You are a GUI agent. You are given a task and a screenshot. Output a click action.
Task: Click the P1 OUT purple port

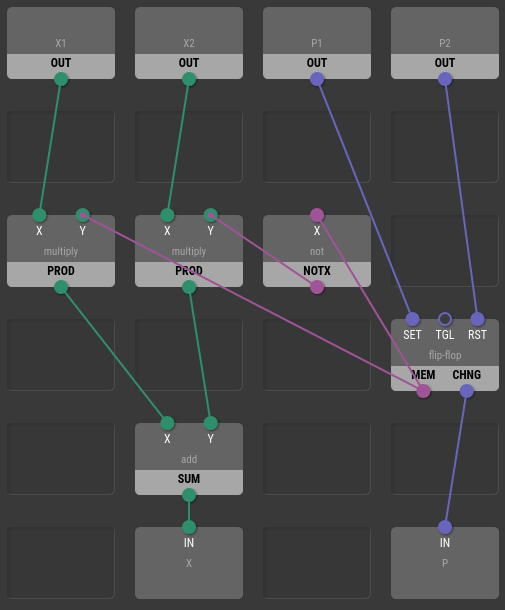317,79
